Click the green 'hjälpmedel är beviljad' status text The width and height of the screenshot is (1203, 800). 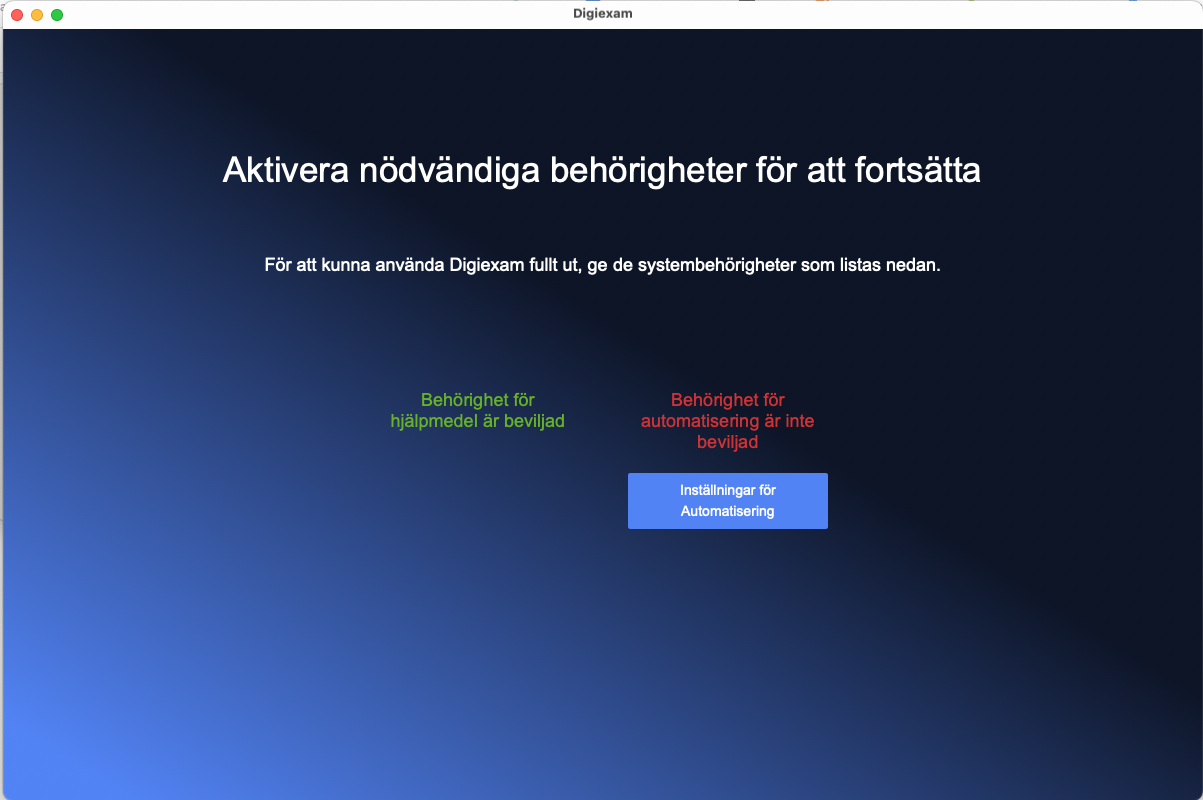point(477,410)
